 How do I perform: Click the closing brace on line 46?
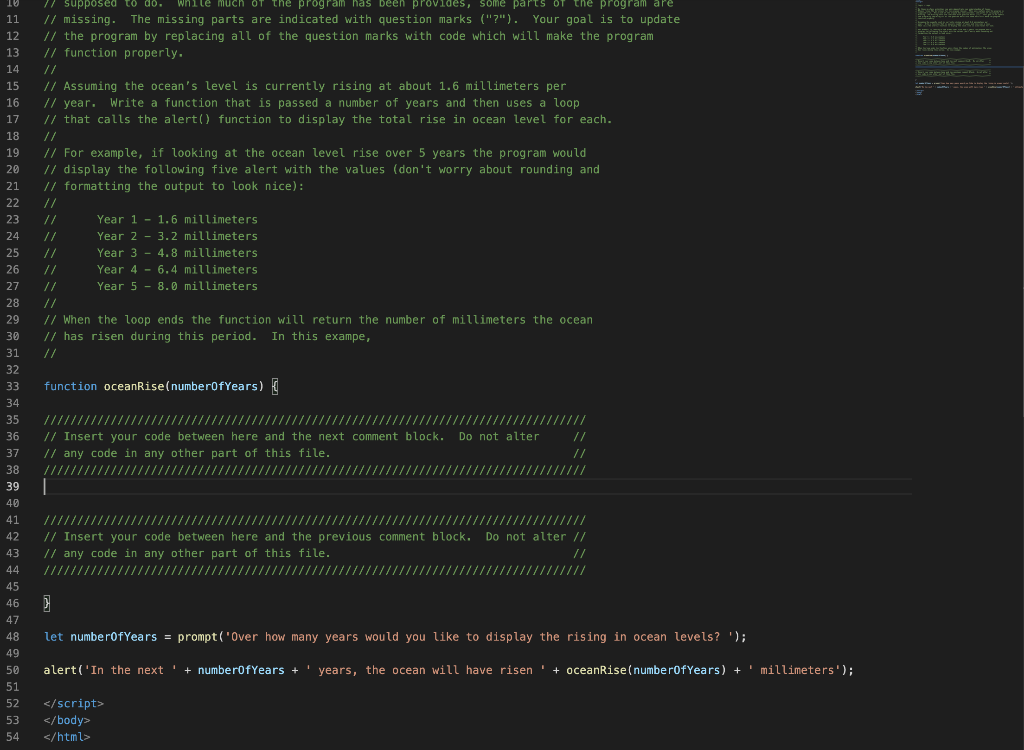tap(46, 603)
